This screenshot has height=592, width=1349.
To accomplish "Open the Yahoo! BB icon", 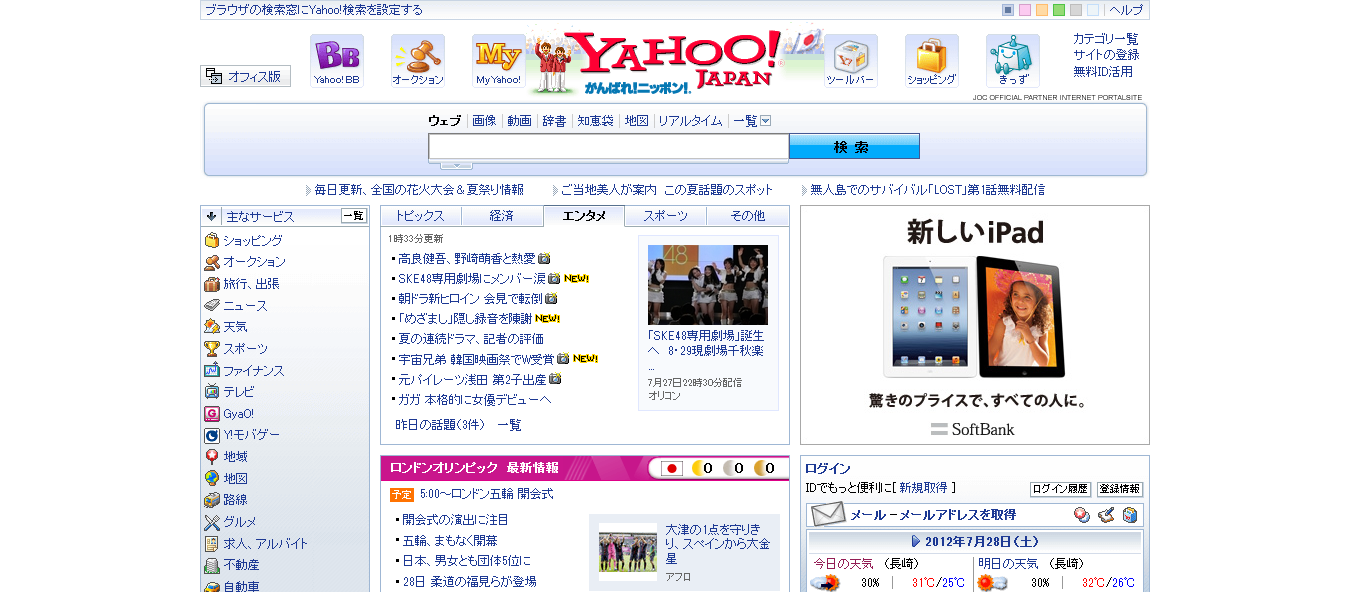I will (337, 61).
